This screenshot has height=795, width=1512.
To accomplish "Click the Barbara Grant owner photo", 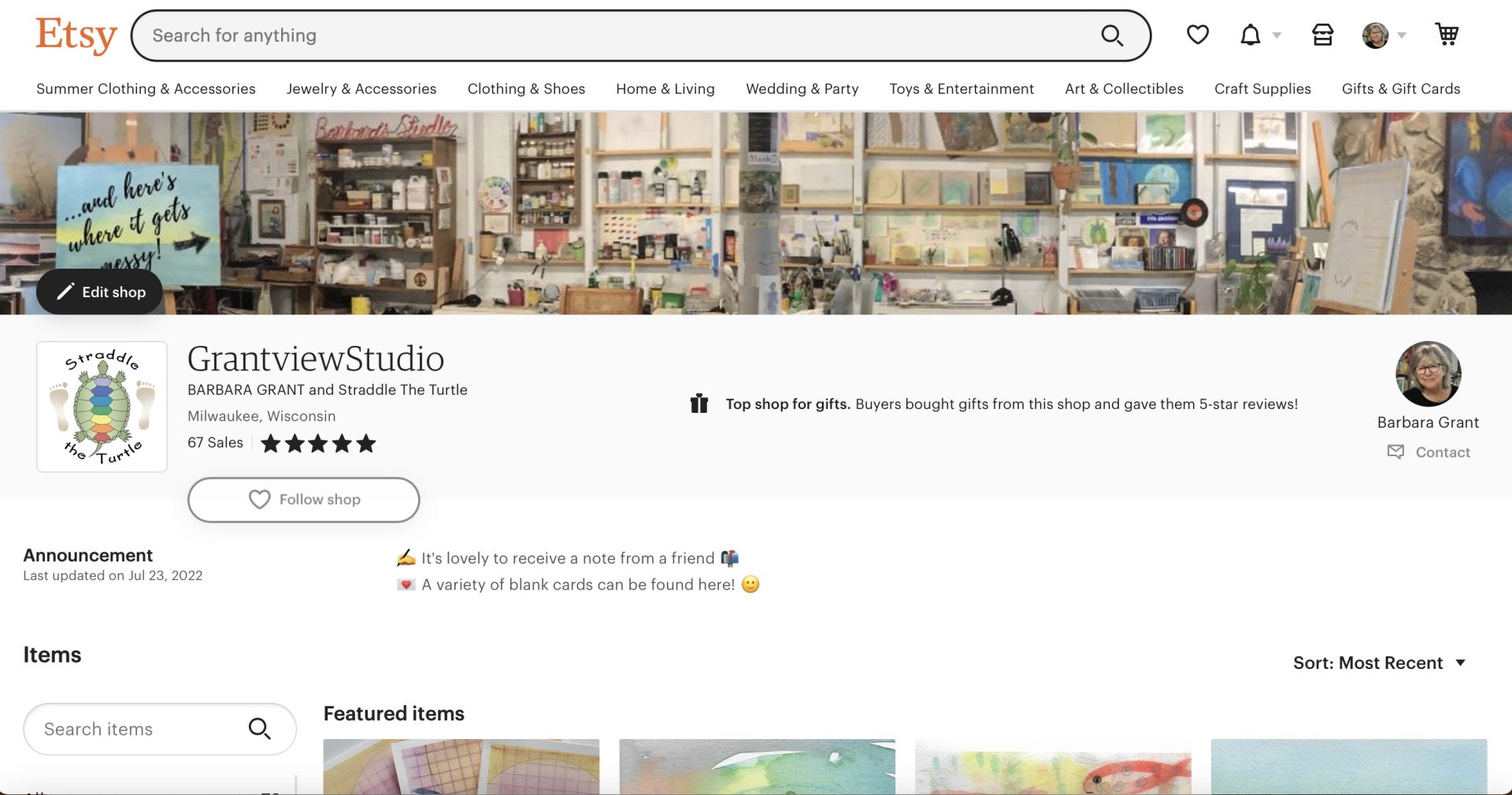I will coord(1428,373).
